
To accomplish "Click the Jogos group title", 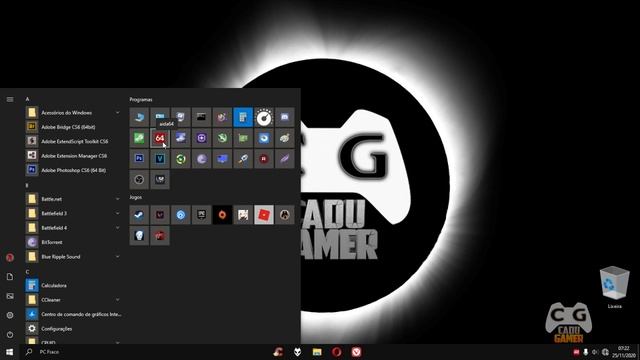I will point(136,197).
